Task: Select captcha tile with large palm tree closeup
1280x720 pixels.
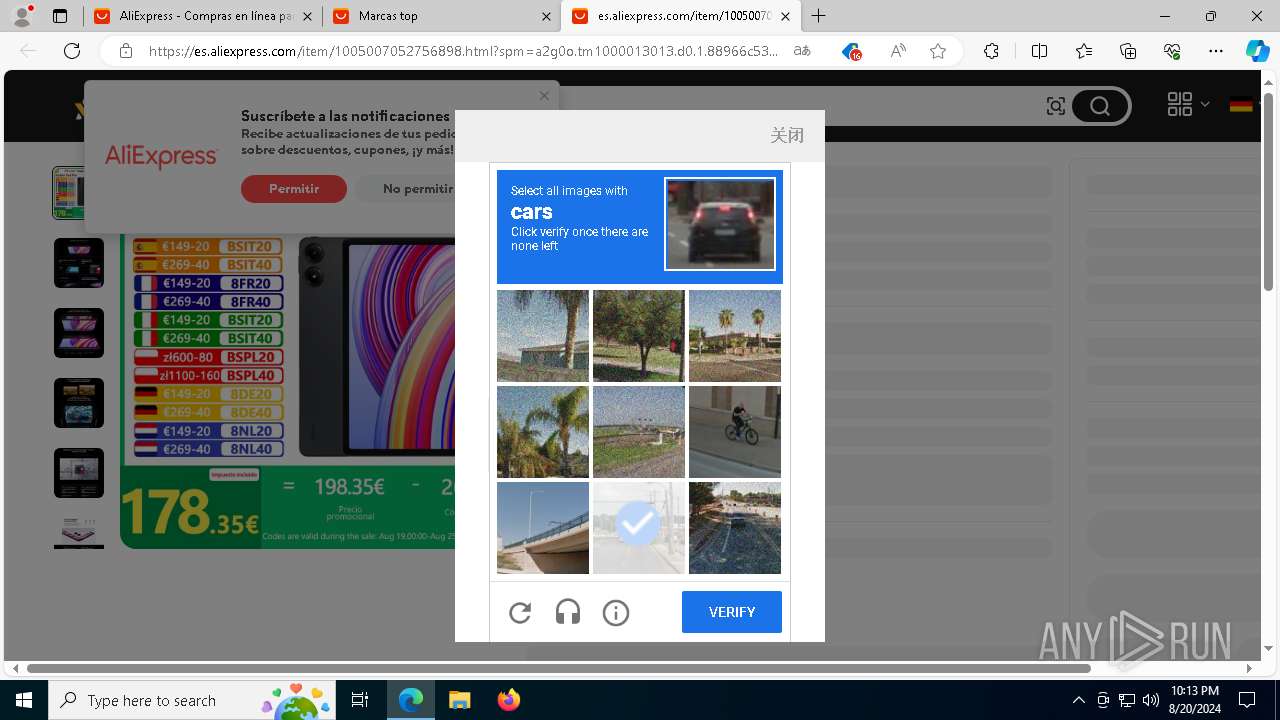Action: tap(543, 432)
